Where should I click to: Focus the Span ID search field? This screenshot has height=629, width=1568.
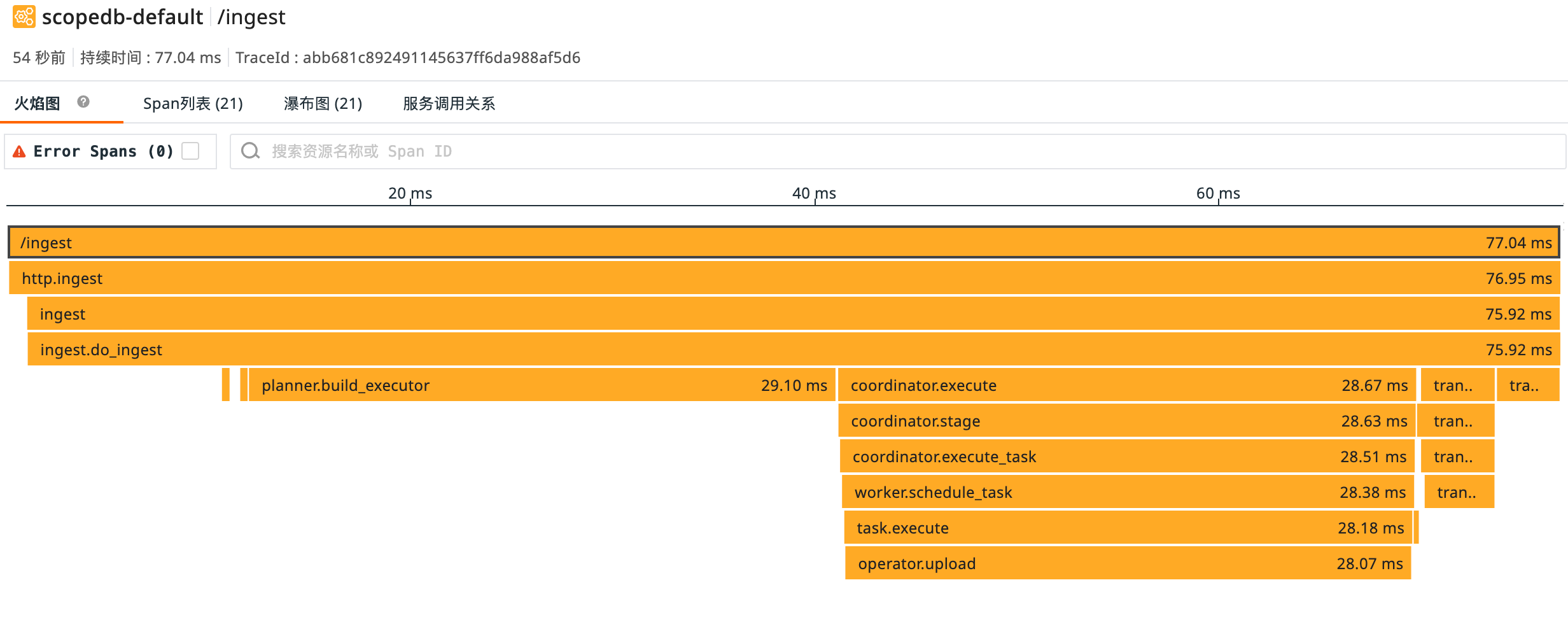891,151
